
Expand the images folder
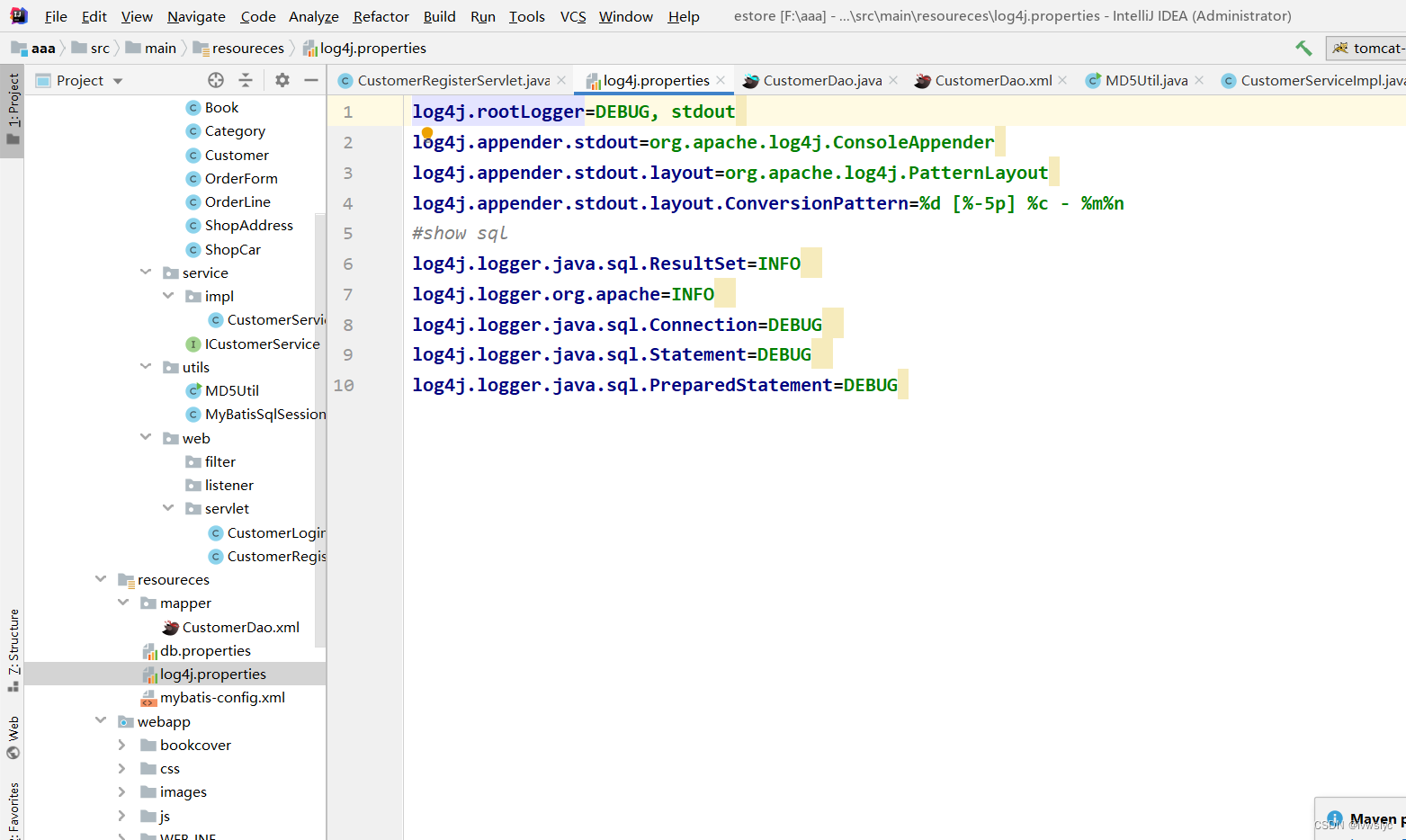pos(122,791)
